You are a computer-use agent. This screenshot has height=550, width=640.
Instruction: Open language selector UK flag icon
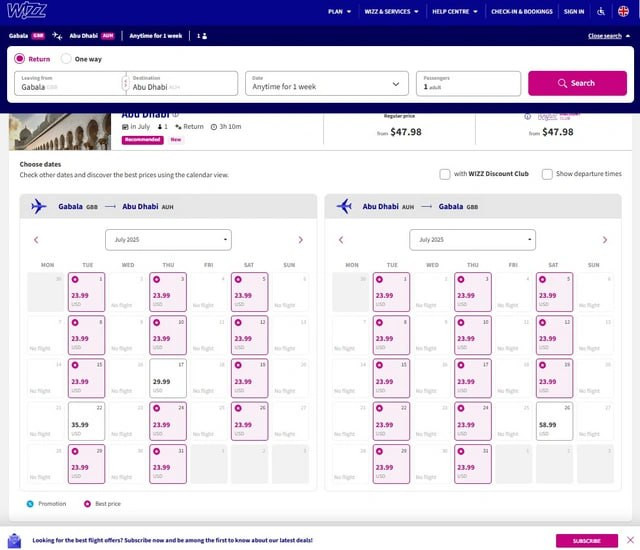tap(623, 11)
